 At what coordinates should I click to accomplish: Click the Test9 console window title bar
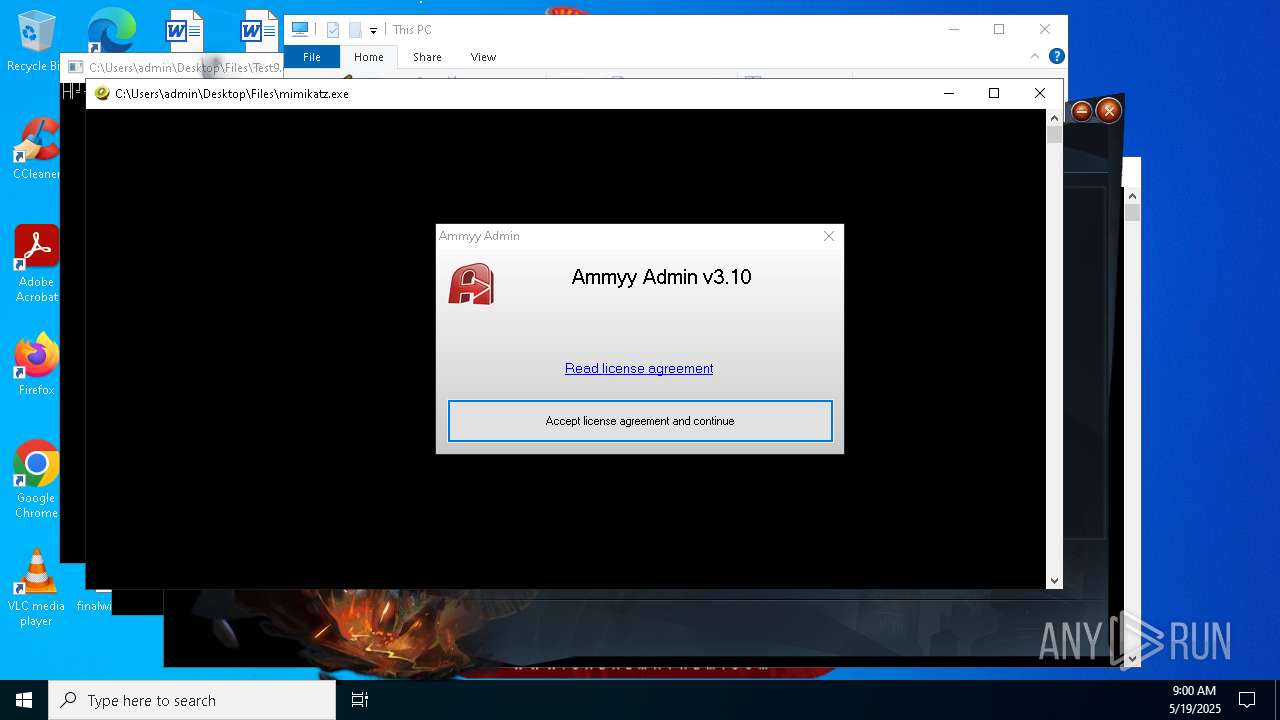pos(172,68)
